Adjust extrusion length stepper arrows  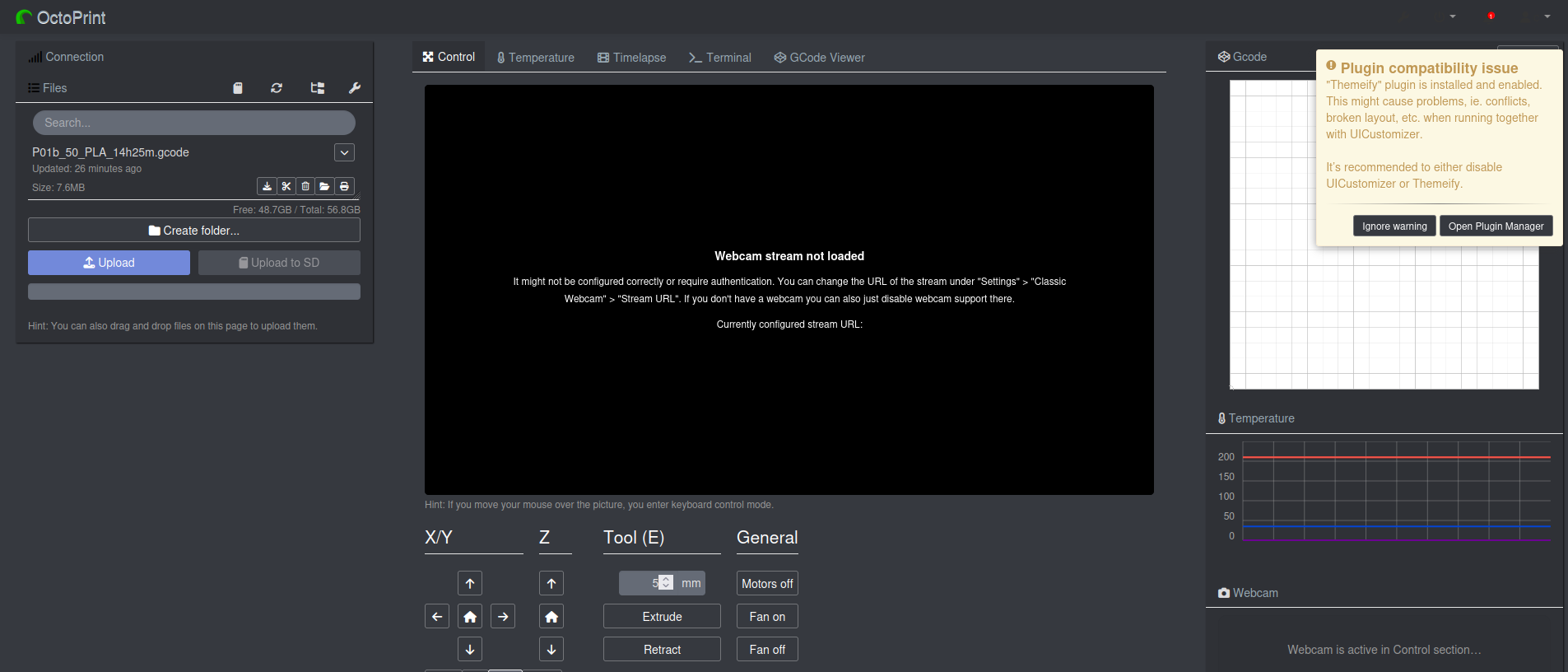tap(666, 582)
